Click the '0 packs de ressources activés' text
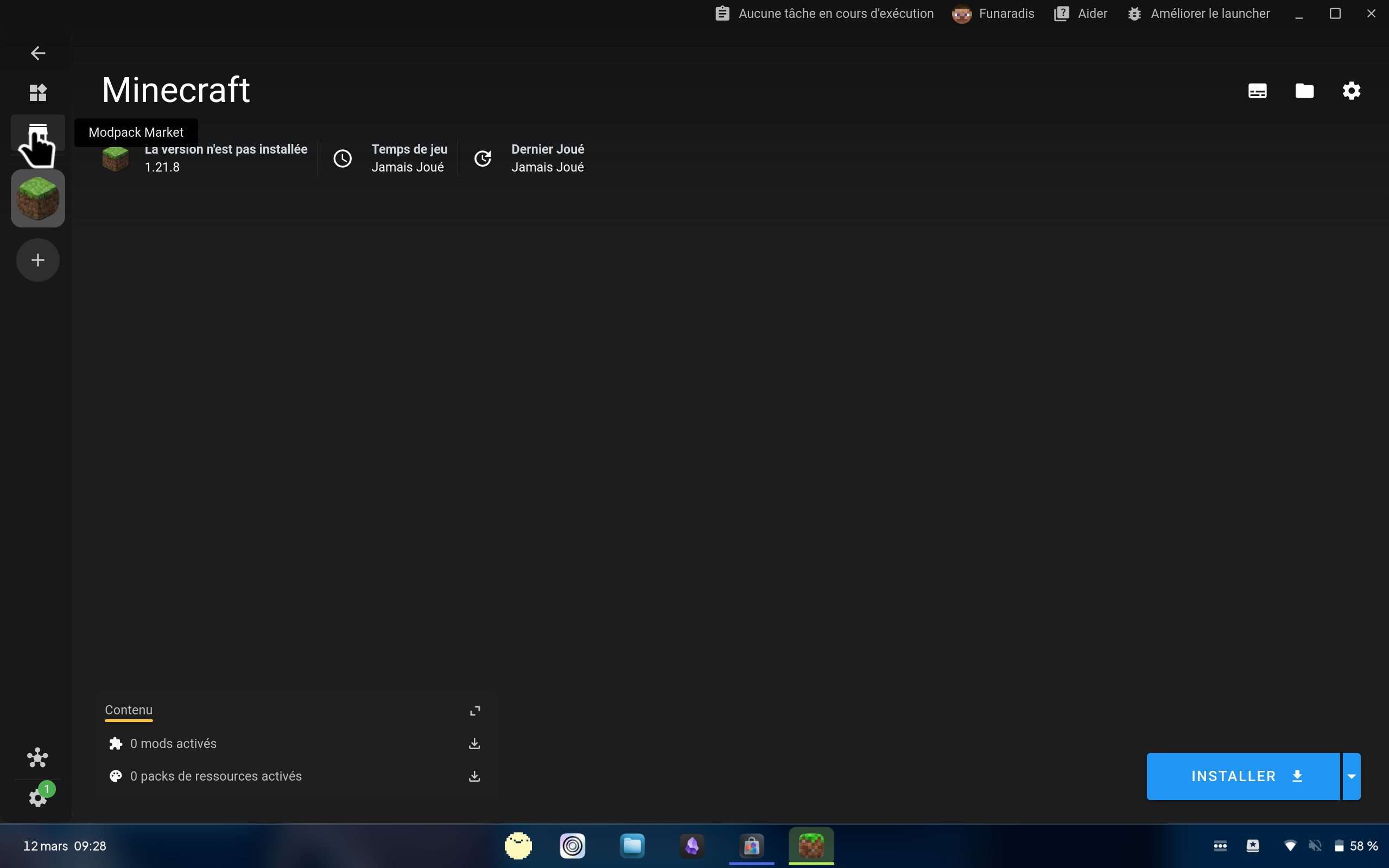This screenshot has width=1389, height=868. pos(216,777)
